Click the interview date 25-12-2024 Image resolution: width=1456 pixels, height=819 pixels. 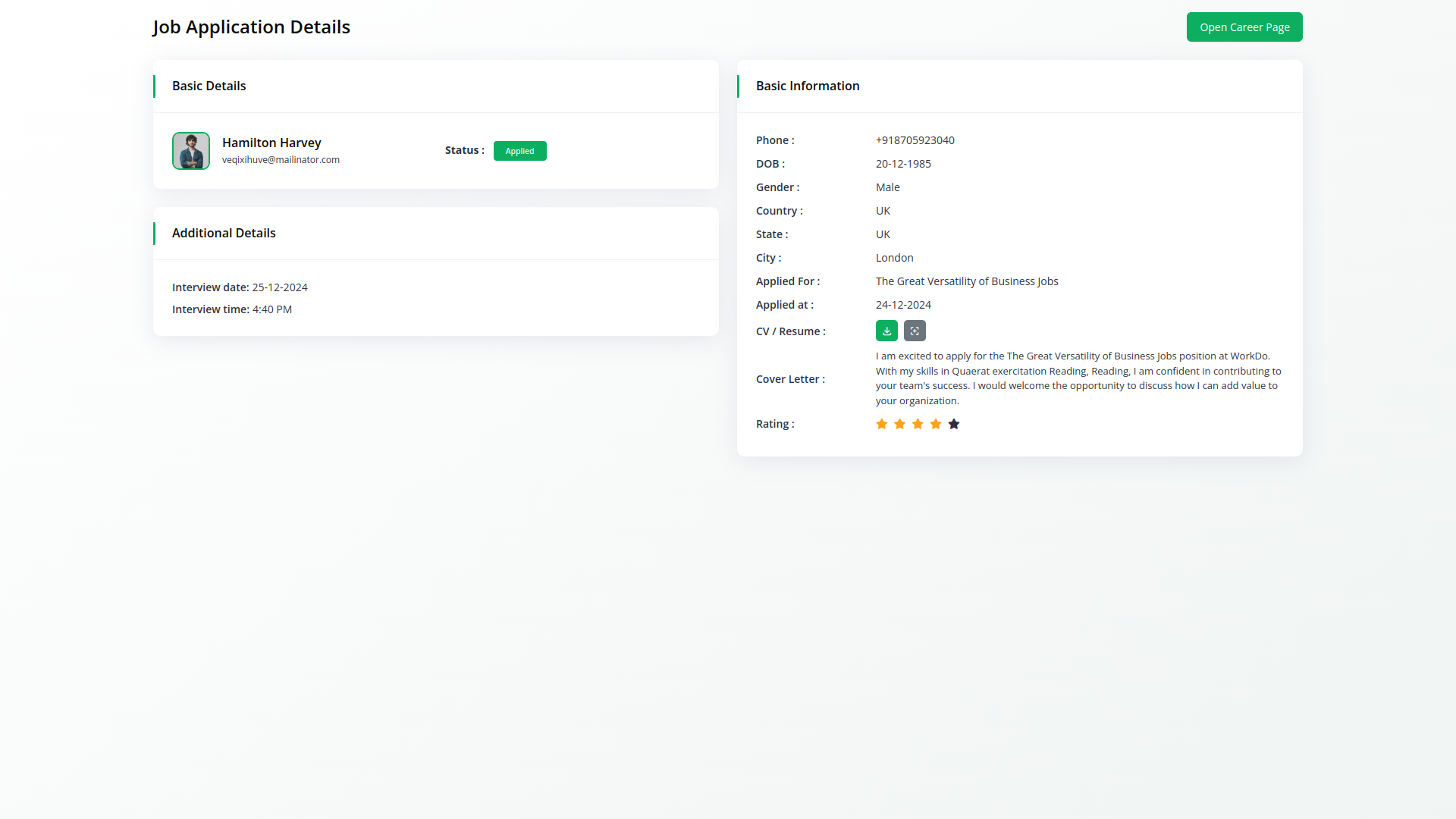(279, 287)
